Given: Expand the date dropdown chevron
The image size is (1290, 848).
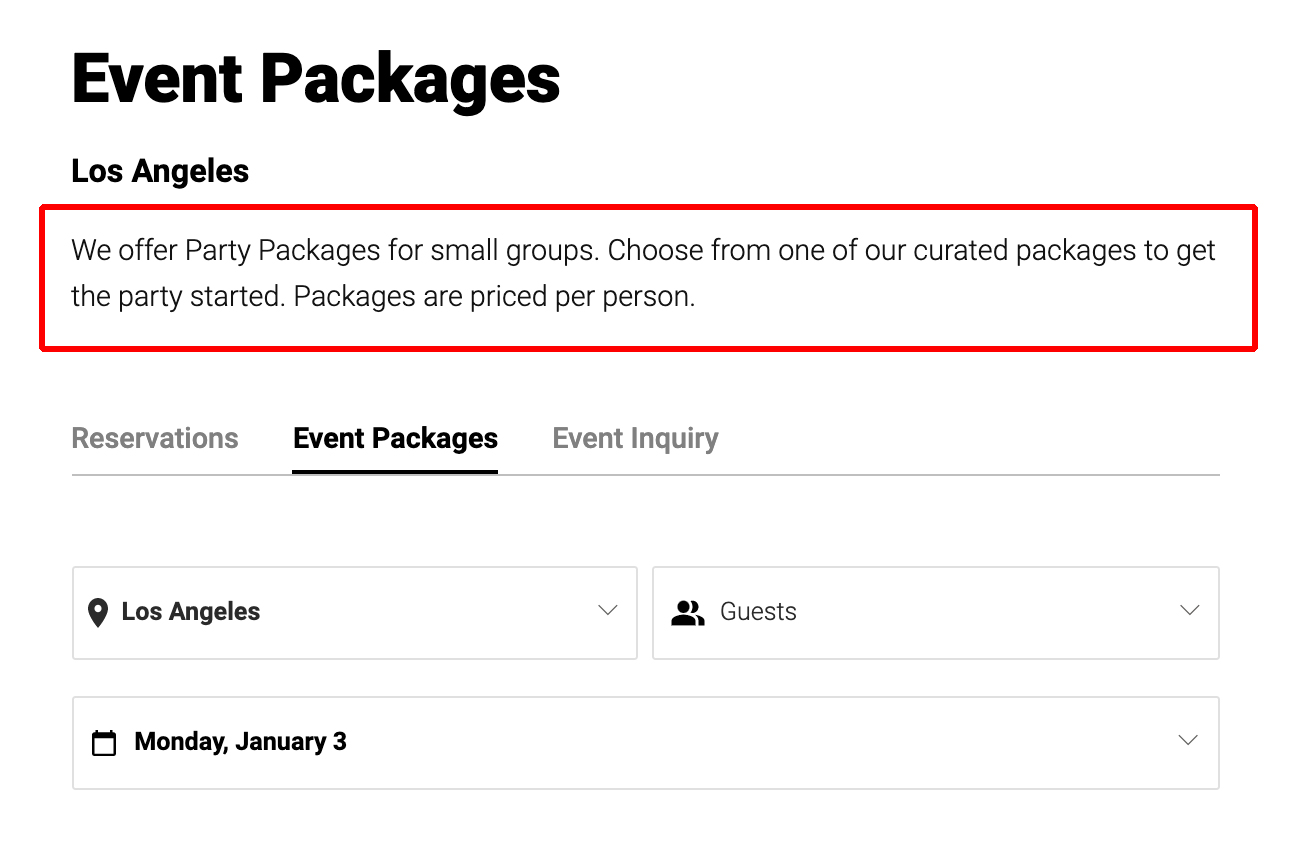Looking at the screenshot, I should [1188, 741].
